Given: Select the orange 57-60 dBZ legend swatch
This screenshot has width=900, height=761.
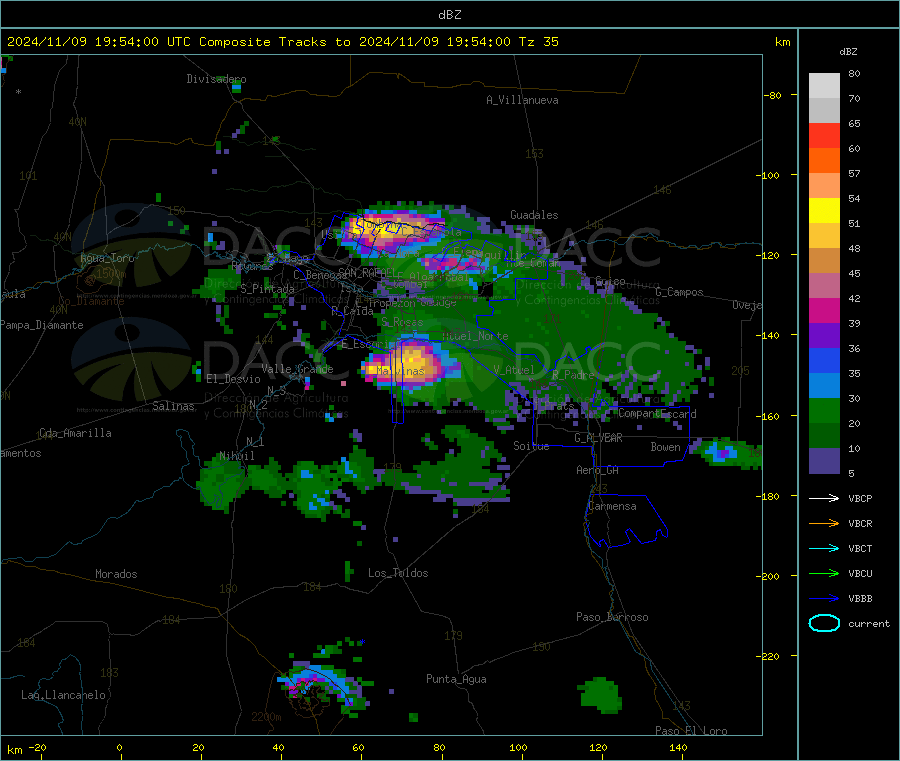Looking at the screenshot, I should (824, 161).
